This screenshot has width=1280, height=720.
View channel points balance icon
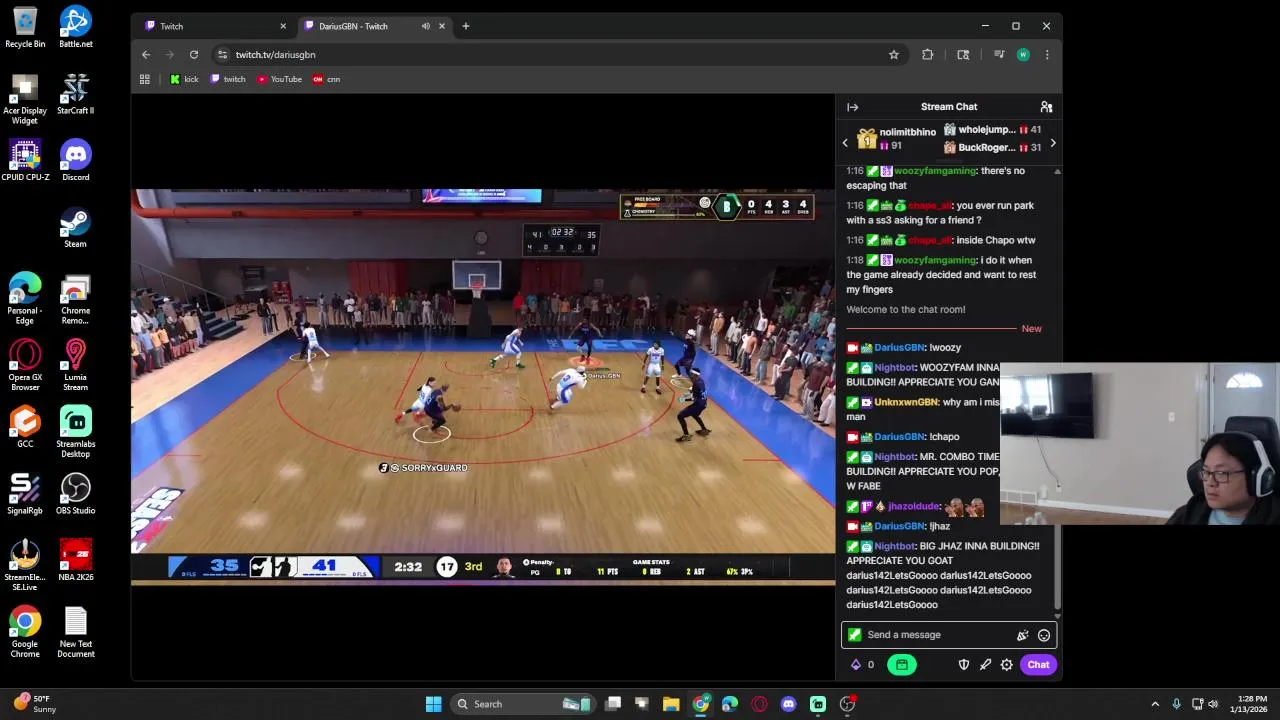click(x=855, y=665)
